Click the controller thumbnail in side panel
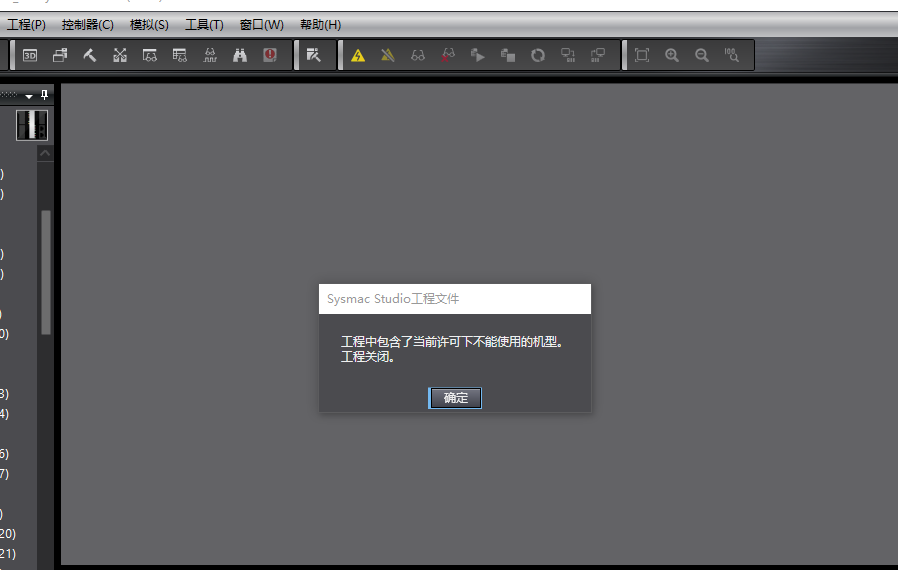 tap(32, 125)
